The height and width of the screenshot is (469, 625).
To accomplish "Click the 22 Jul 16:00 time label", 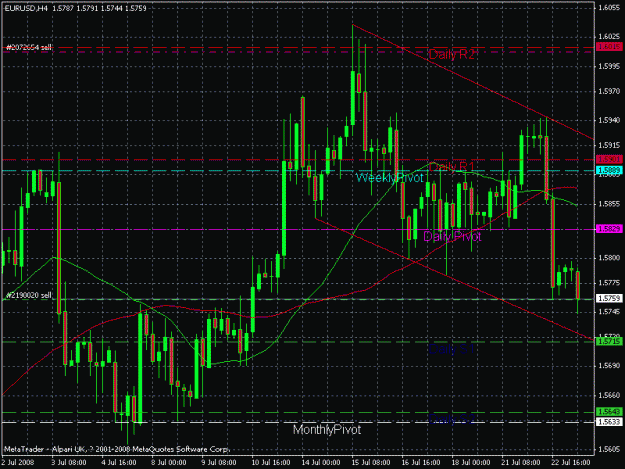I will 570,463.
